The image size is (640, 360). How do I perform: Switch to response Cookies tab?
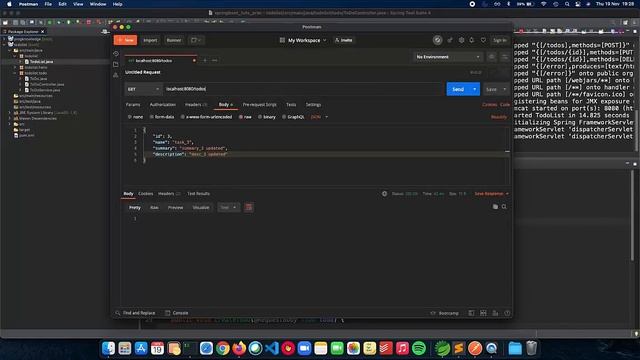tap(146, 193)
